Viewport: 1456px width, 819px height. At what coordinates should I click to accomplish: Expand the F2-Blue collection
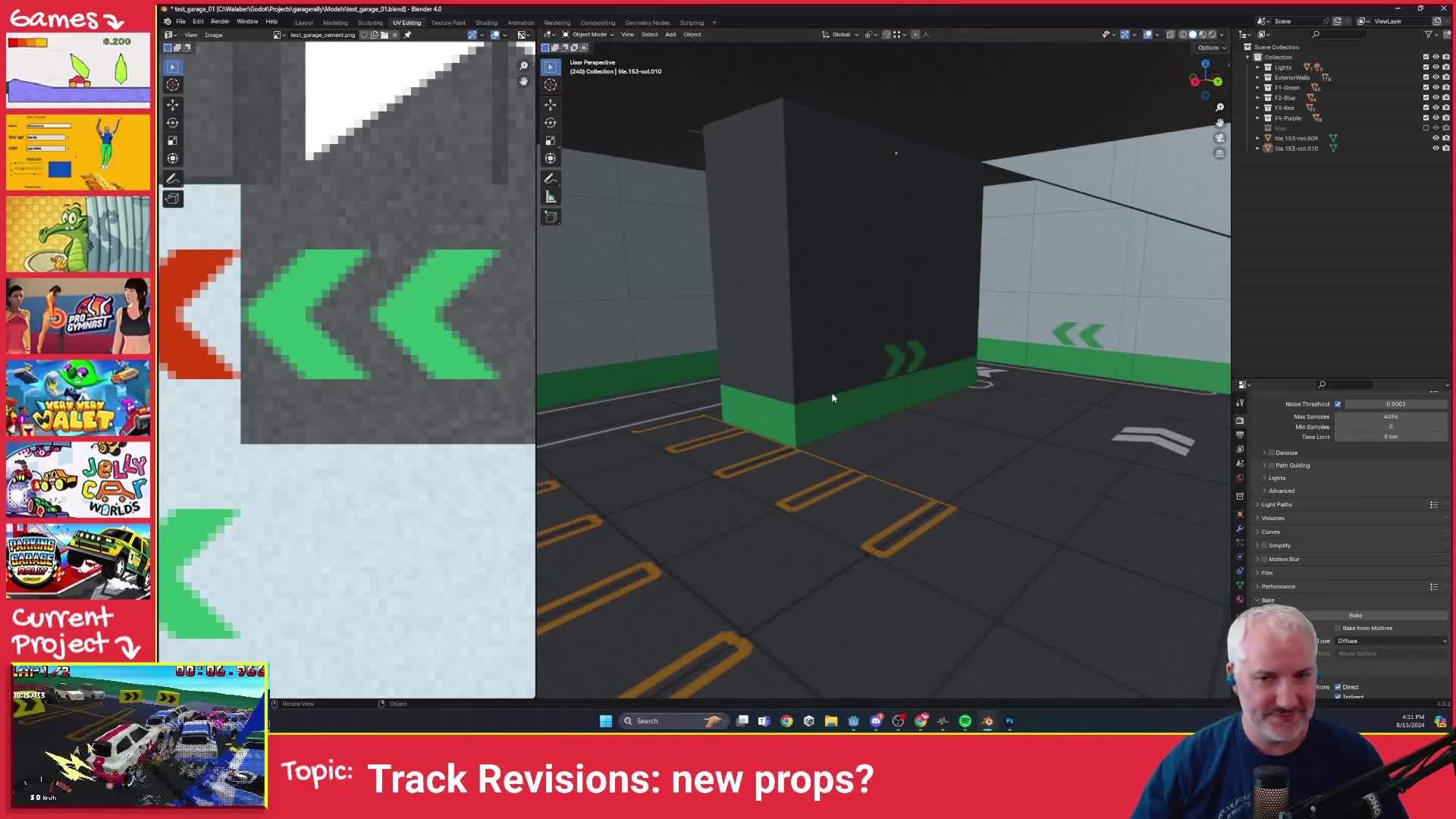(1257, 98)
